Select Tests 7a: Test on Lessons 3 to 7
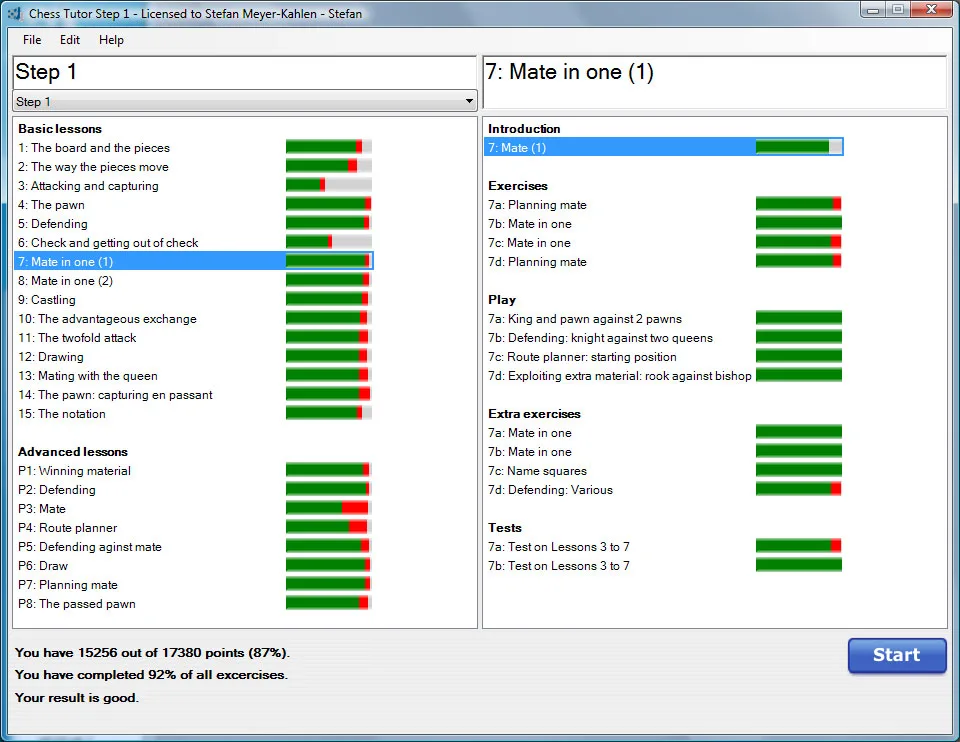960x742 pixels. [559, 546]
